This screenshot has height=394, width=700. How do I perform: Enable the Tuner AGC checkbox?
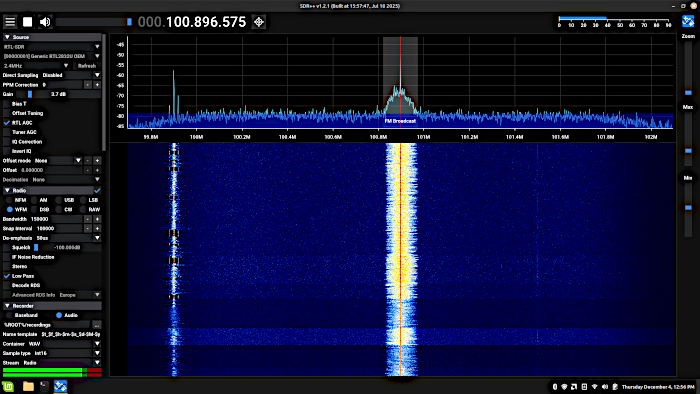(x=7, y=132)
